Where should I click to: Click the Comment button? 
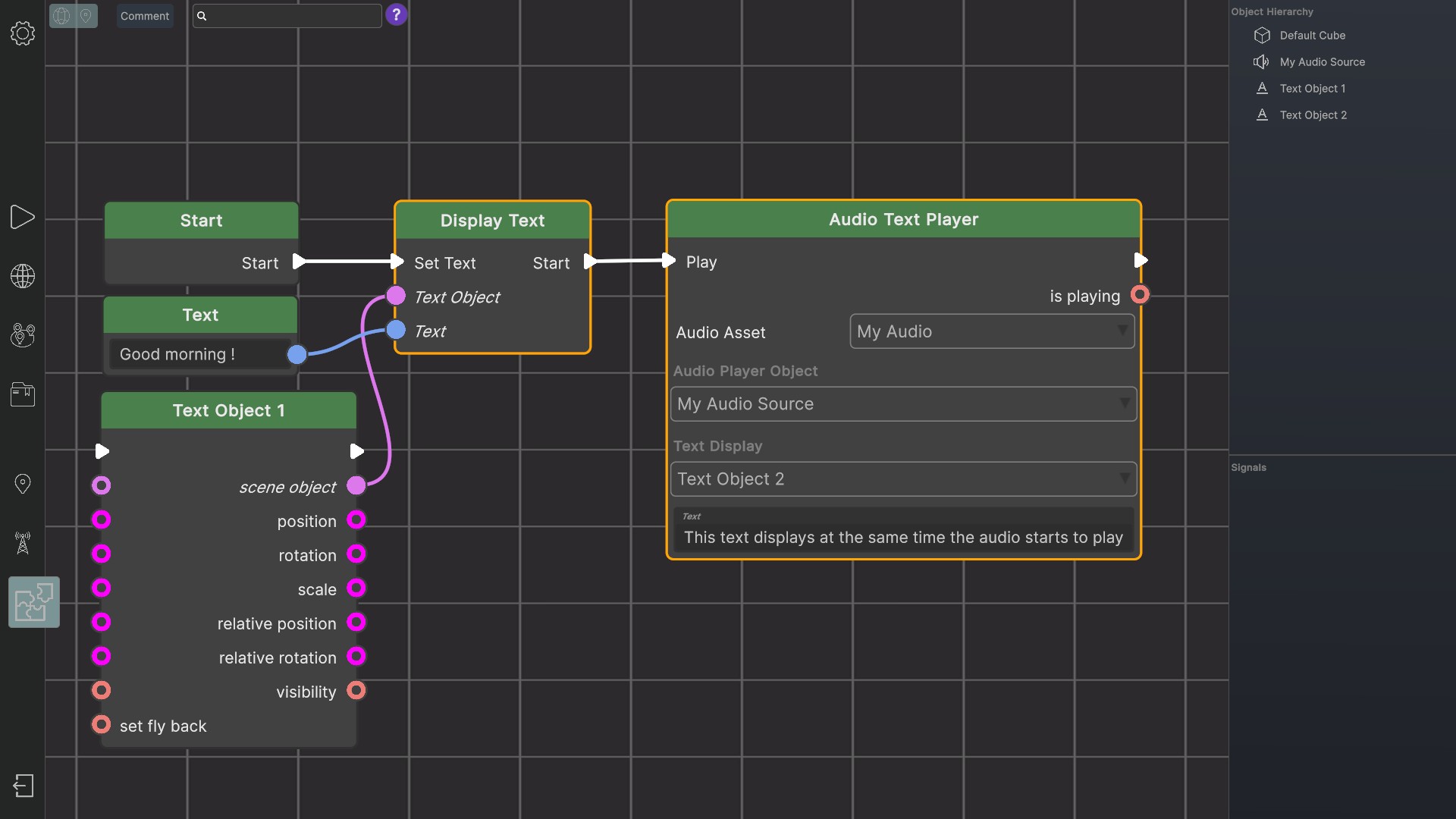(x=145, y=16)
